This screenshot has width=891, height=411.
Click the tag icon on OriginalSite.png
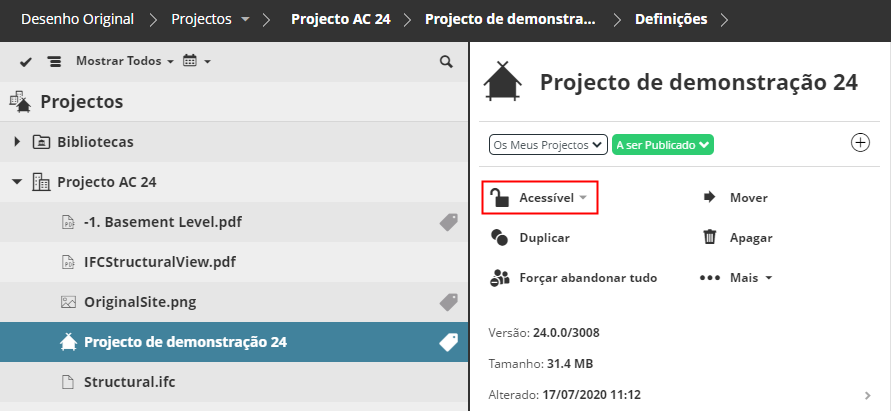click(448, 301)
